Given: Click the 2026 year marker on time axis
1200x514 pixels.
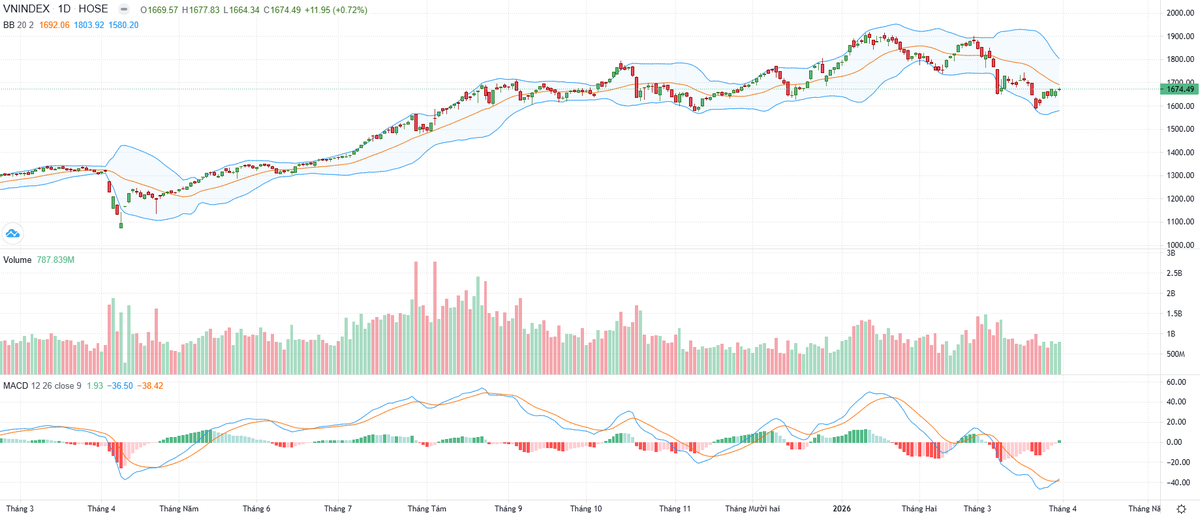Looking at the screenshot, I should [x=844, y=509].
